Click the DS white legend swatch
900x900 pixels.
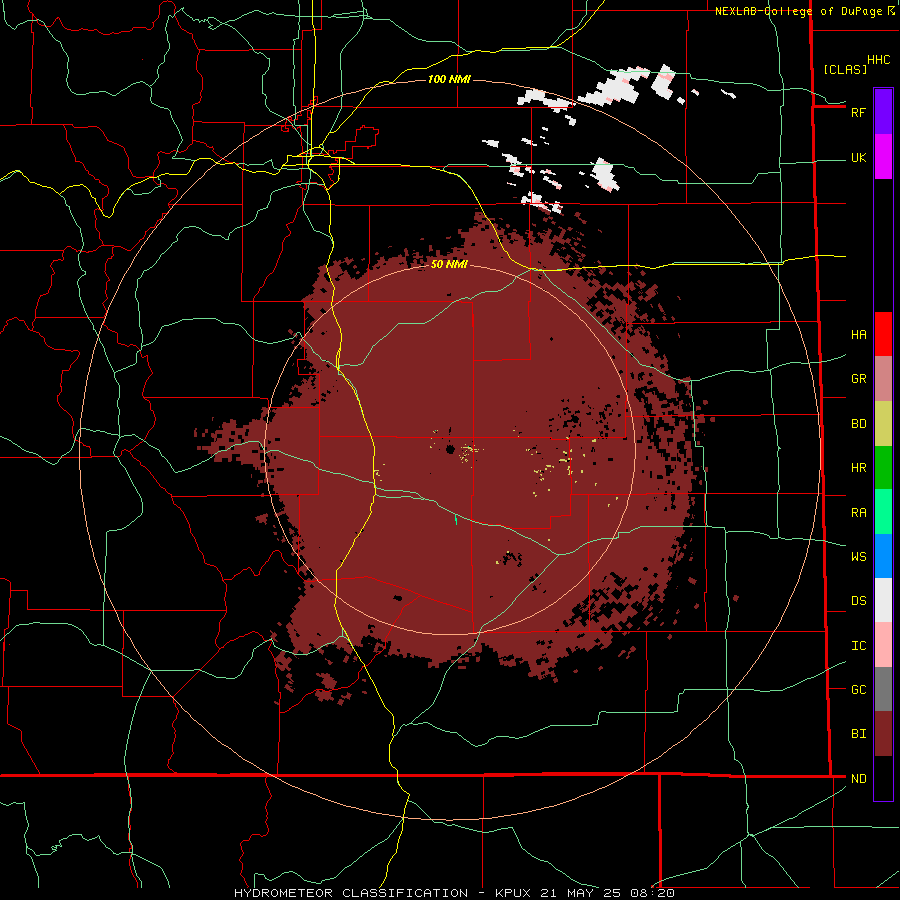point(883,600)
